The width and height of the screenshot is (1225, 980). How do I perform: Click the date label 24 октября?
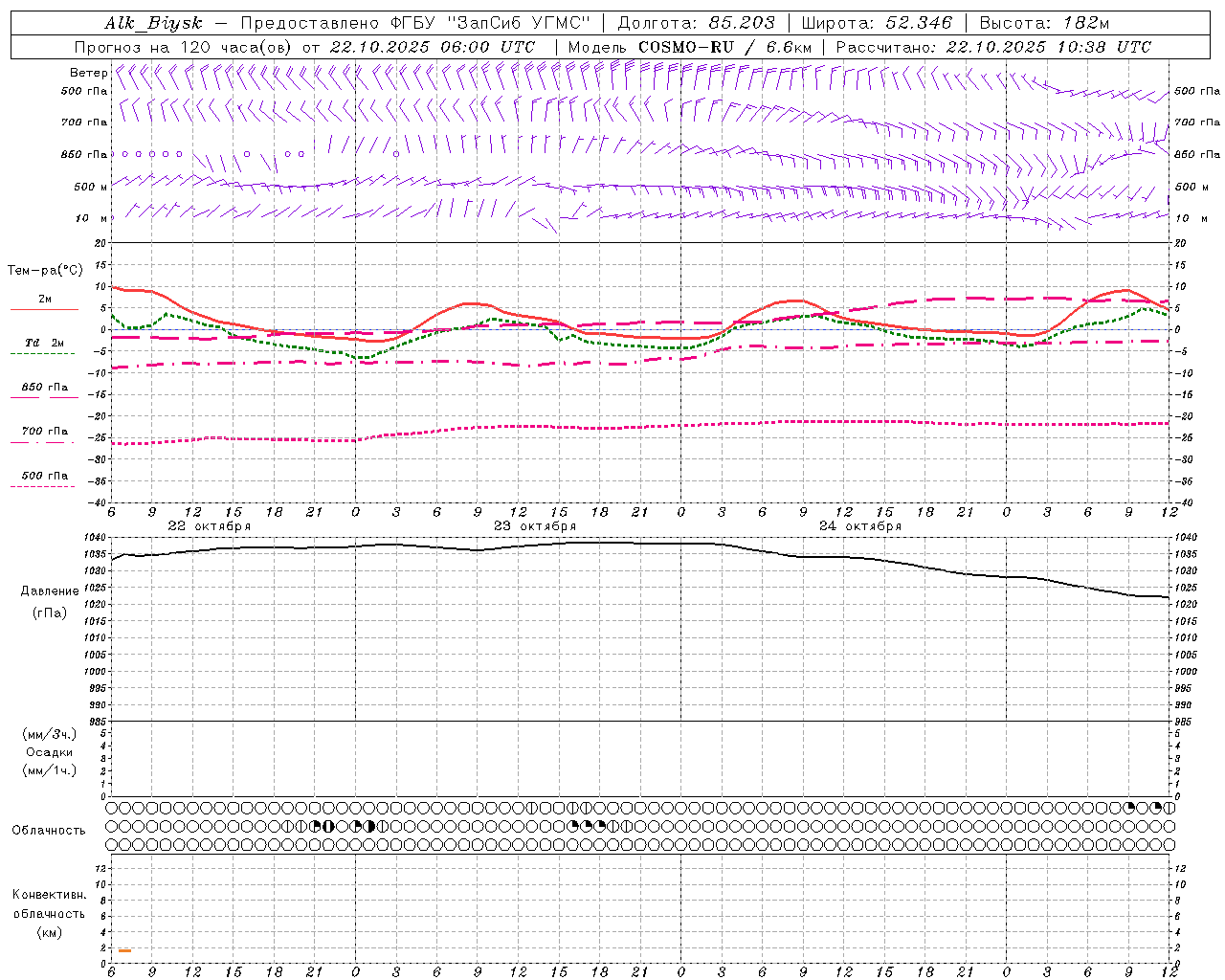(x=860, y=526)
